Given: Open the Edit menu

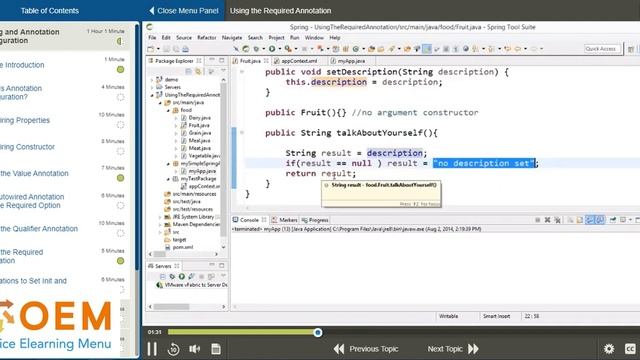Looking at the screenshot, I should pos(166,38).
